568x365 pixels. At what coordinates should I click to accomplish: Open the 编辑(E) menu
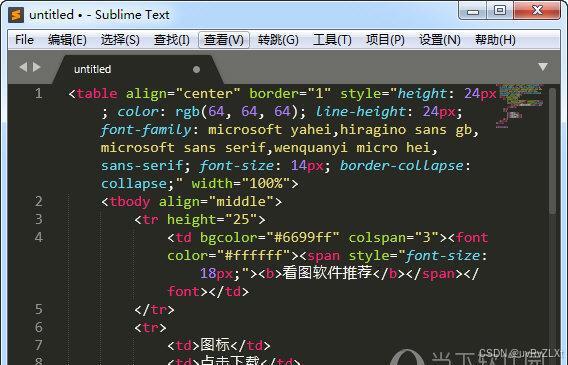(67, 39)
